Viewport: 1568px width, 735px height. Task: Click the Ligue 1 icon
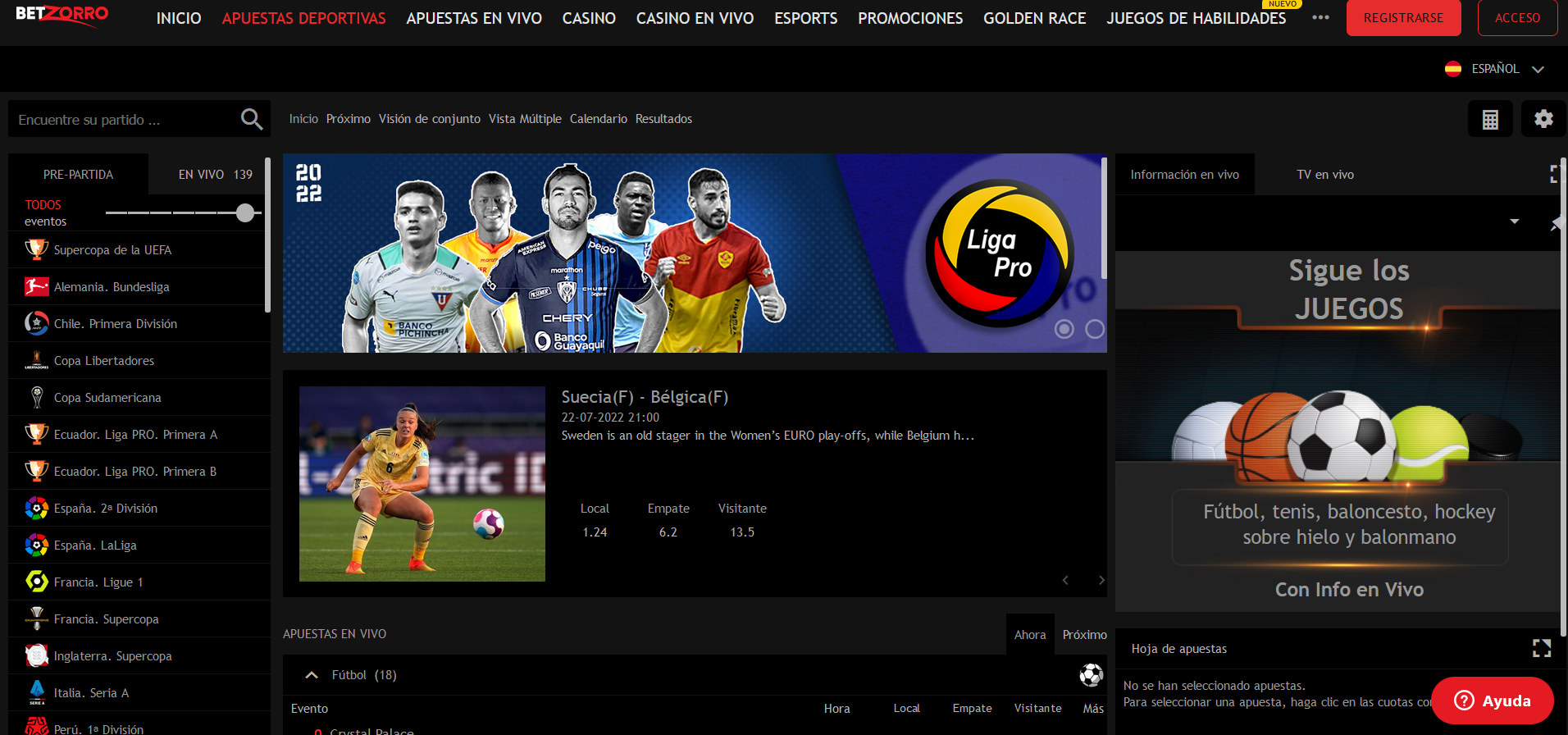pos(36,582)
